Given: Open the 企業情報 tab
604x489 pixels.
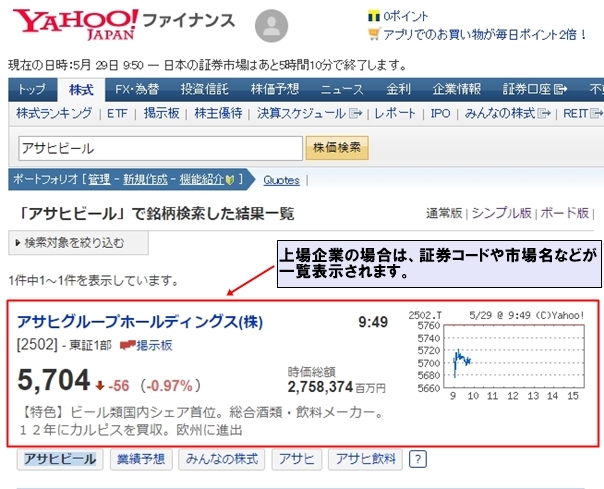Looking at the screenshot, I should [x=456, y=89].
